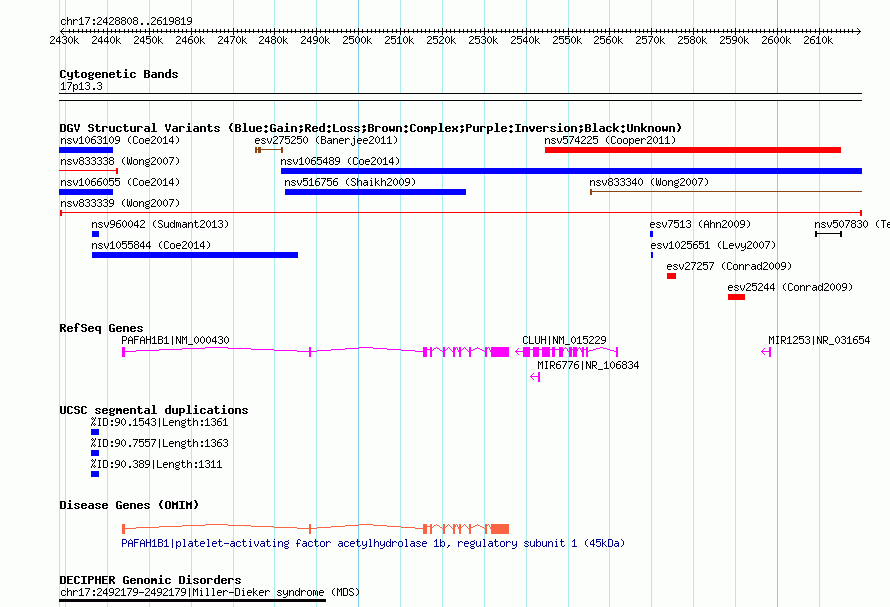The height and width of the screenshot is (607, 890).
Task: Click the %ID:90.7557|Length:1363 label
Action: point(159,443)
